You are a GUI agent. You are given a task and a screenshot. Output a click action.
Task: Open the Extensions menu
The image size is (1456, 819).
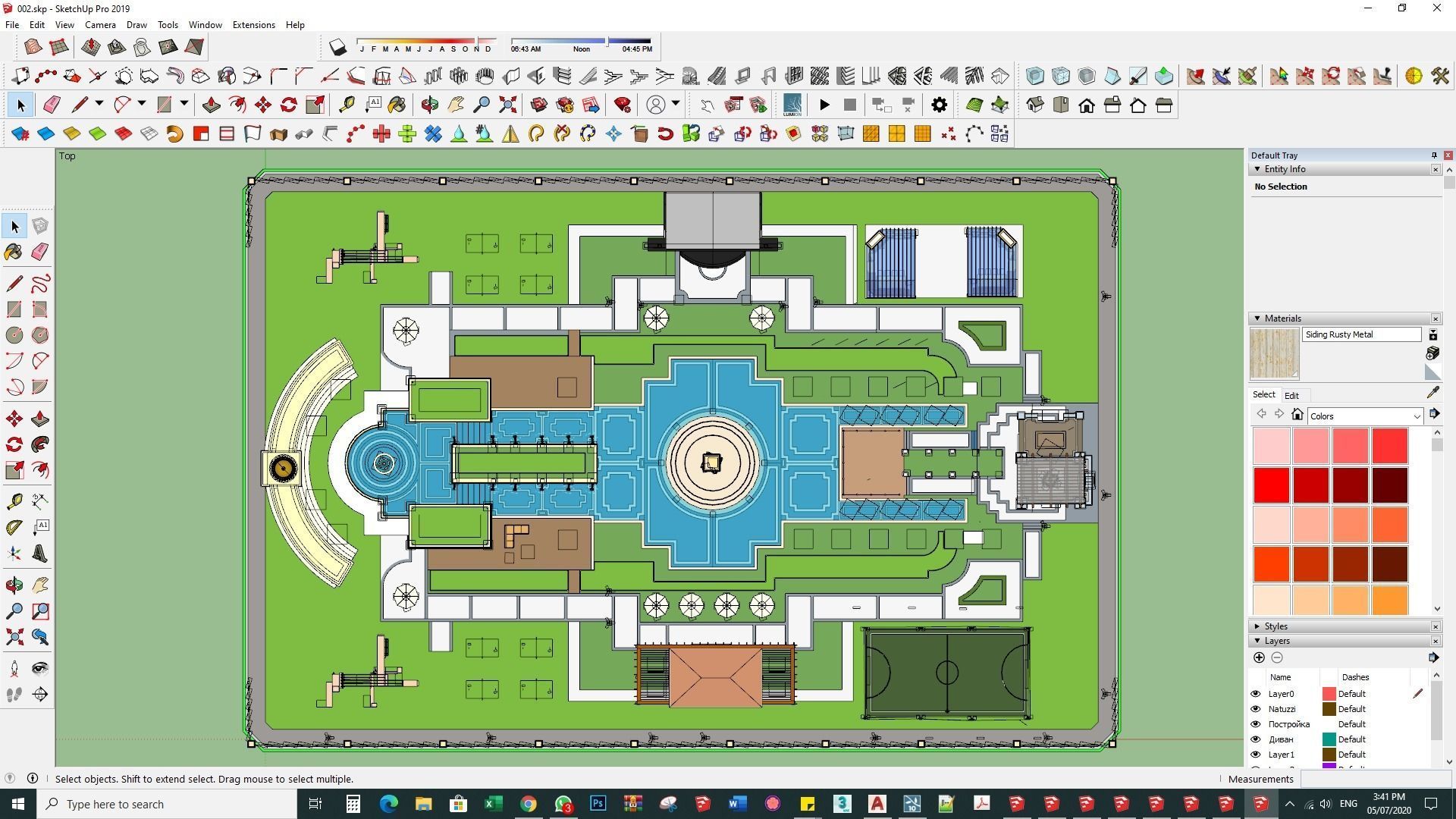(253, 25)
